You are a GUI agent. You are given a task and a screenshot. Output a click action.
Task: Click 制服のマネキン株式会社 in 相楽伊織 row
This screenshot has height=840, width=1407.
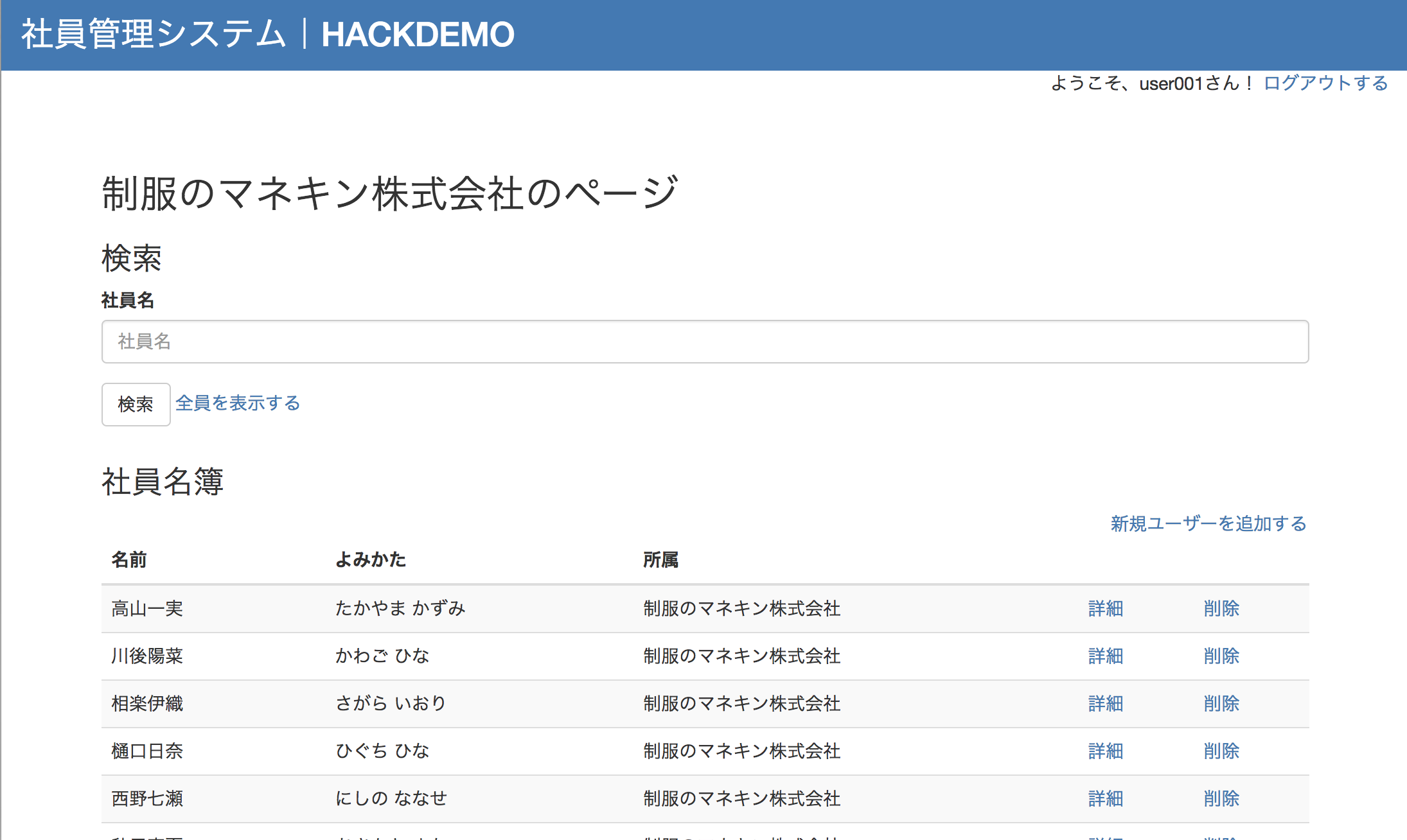[x=742, y=704]
